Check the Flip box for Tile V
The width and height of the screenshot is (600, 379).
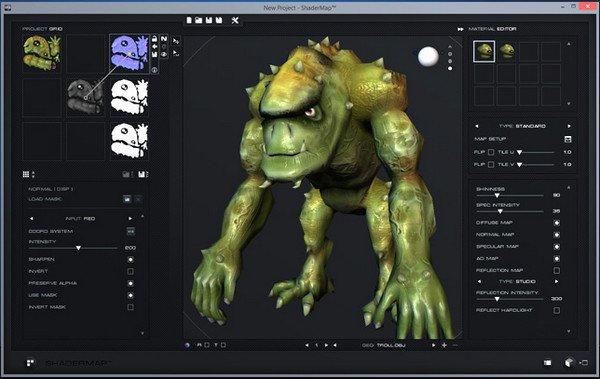(491, 164)
